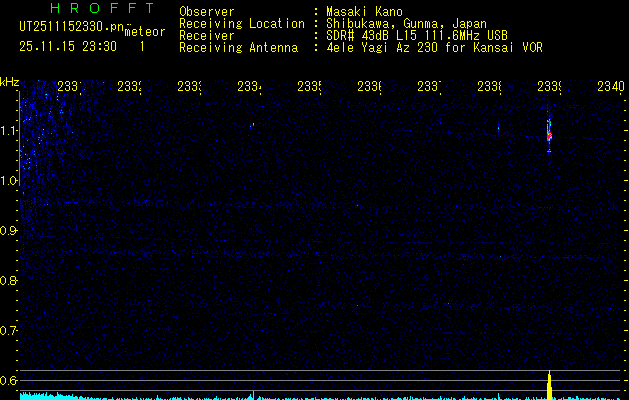Image resolution: width=629 pixels, height=400 pixels.
Task: Click the 25.11.15 23:30 timestamp
Action: click(68, 46)
